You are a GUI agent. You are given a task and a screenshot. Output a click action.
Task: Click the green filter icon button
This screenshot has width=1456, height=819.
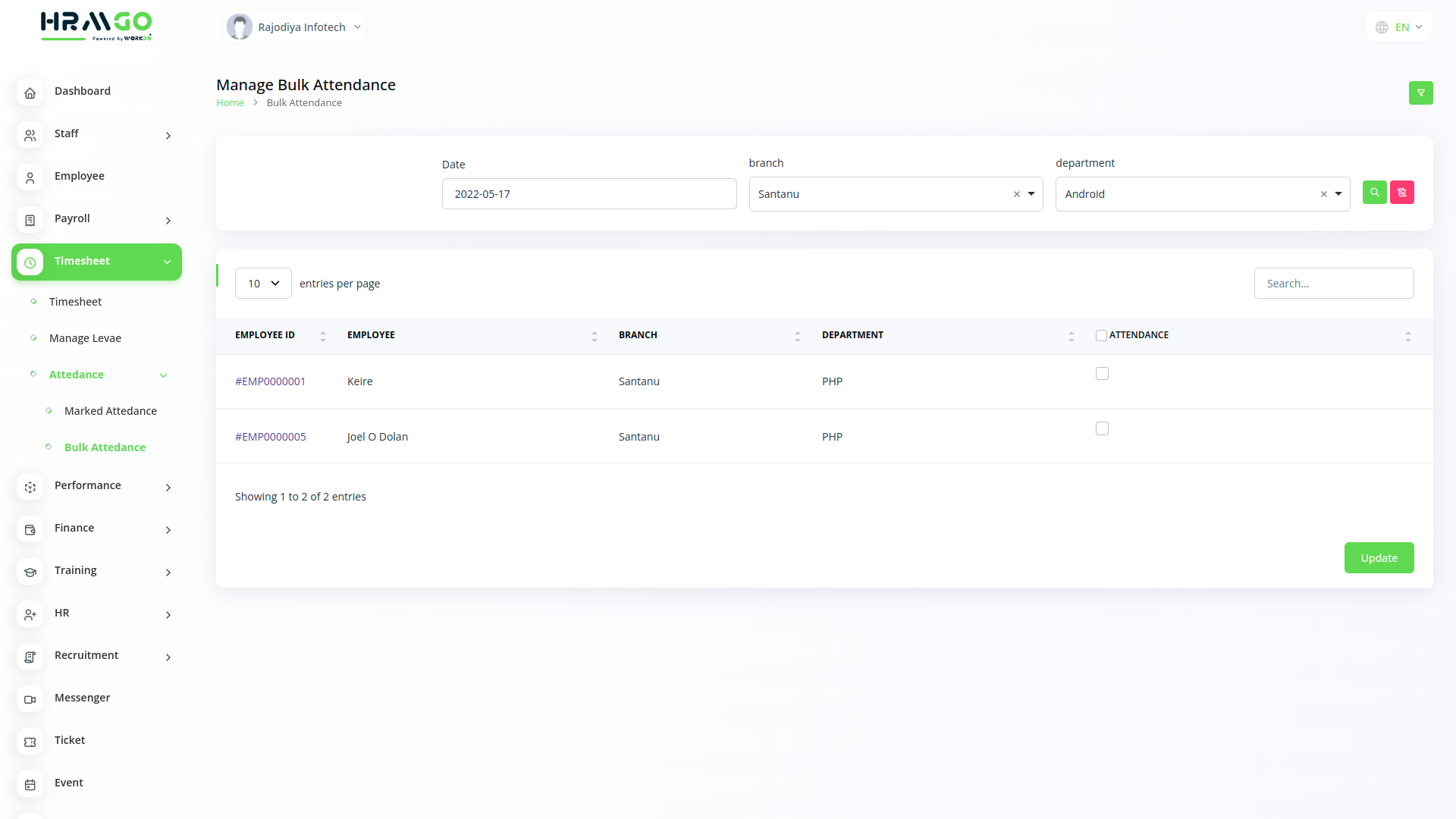pos(1420,93)
